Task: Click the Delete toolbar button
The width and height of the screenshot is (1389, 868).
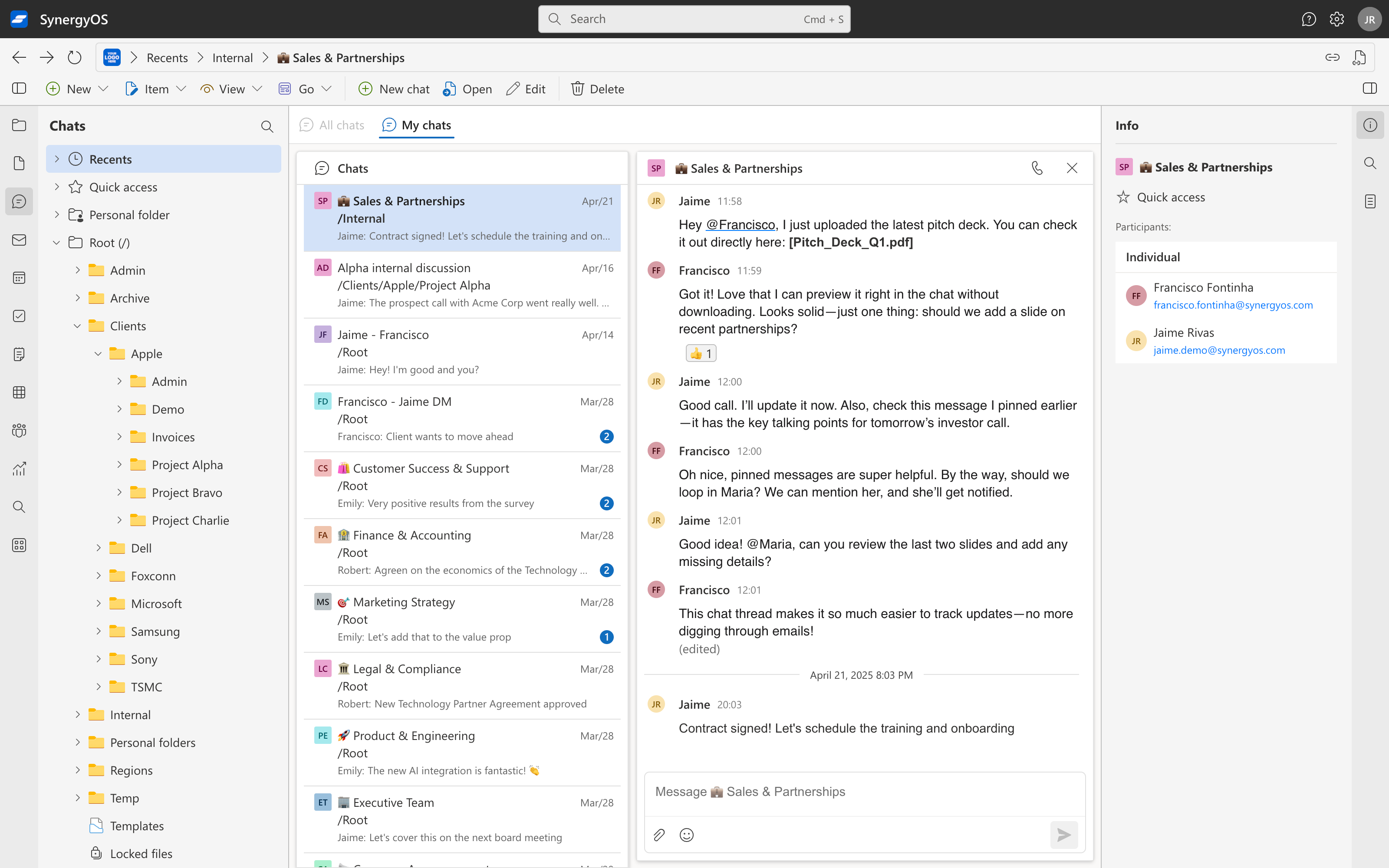Action: tap(598, 89)
